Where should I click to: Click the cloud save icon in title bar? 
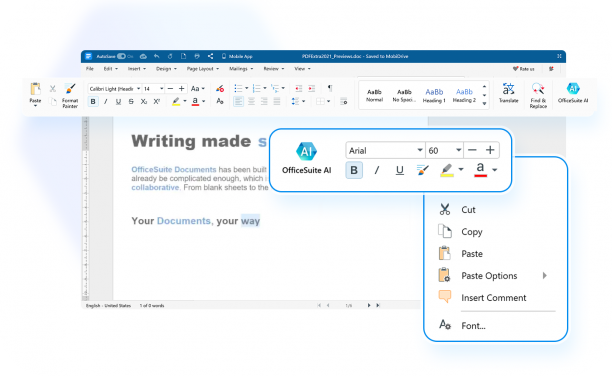tap(143, 56)
